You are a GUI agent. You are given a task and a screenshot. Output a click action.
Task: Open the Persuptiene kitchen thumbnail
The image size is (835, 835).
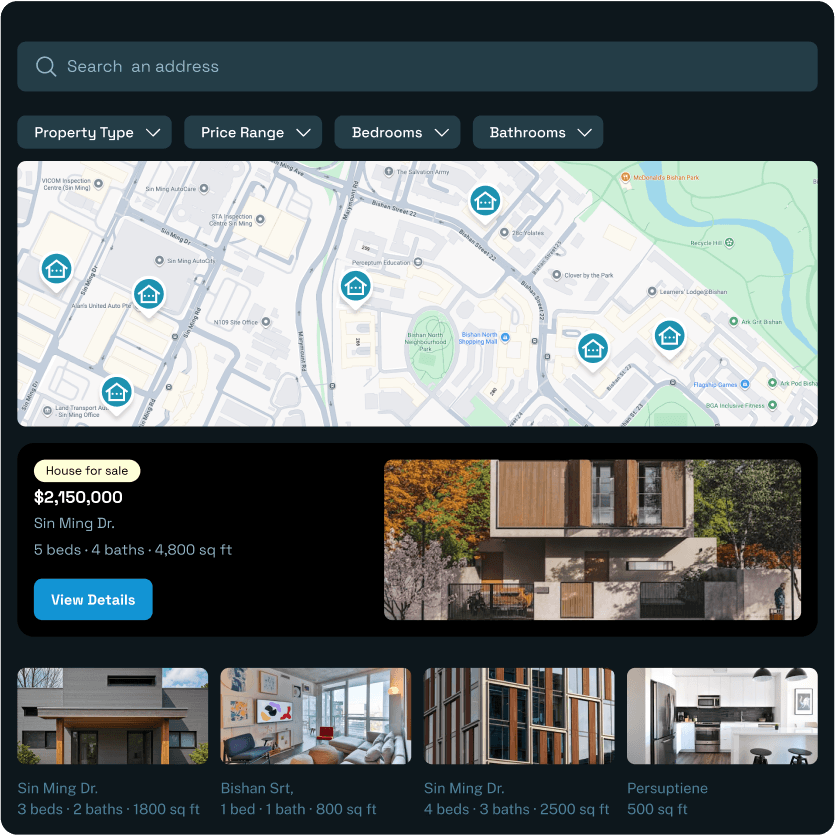(722, 715)
